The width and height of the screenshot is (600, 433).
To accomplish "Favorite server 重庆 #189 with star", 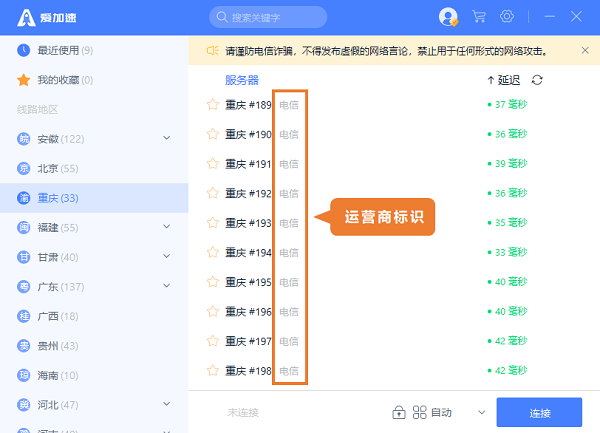I will click(x=212, y=104).
